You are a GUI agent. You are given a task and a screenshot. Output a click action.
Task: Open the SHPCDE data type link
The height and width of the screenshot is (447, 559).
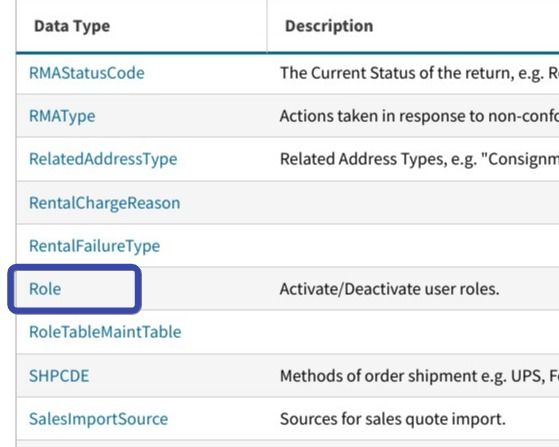pyautogui.click(x=59, y=376)
